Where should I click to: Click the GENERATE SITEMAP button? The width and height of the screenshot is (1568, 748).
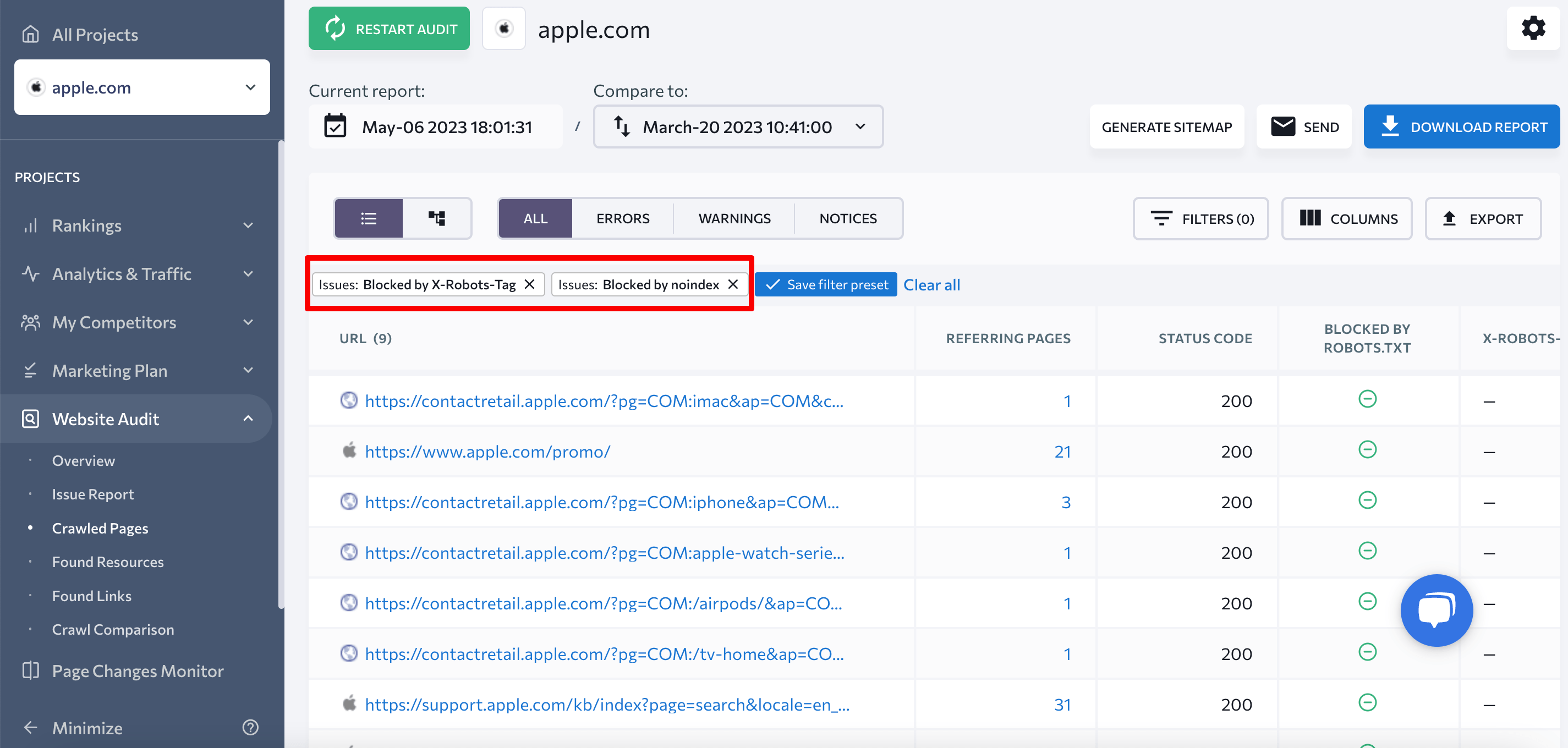point(1166,127)
